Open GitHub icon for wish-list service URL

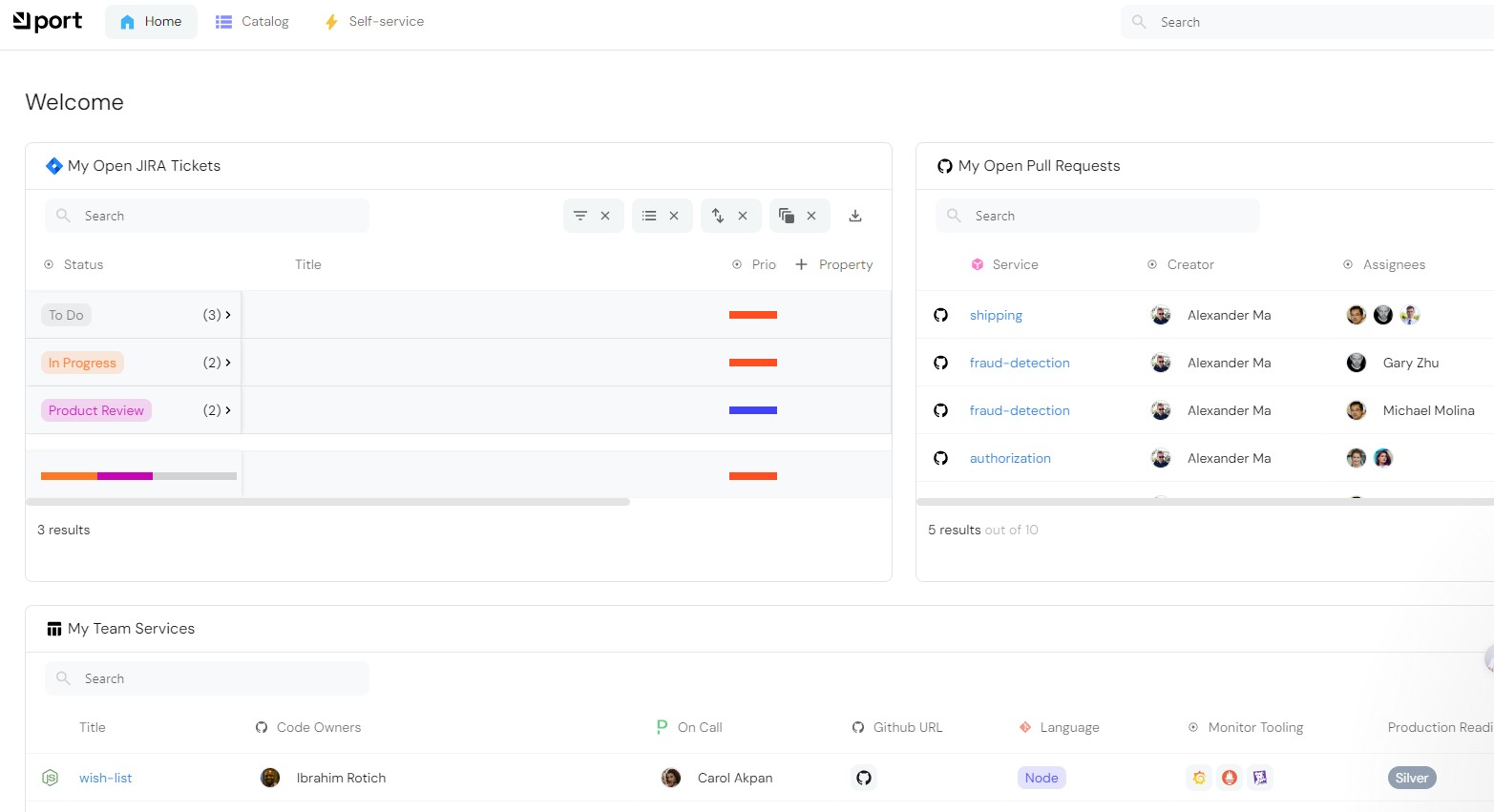[864, 778]
